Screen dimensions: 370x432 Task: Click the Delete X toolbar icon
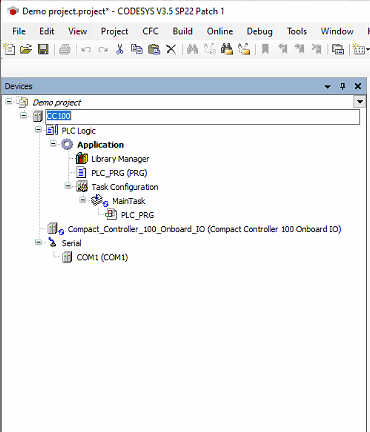pyautogui.click(x=171, y=49)
